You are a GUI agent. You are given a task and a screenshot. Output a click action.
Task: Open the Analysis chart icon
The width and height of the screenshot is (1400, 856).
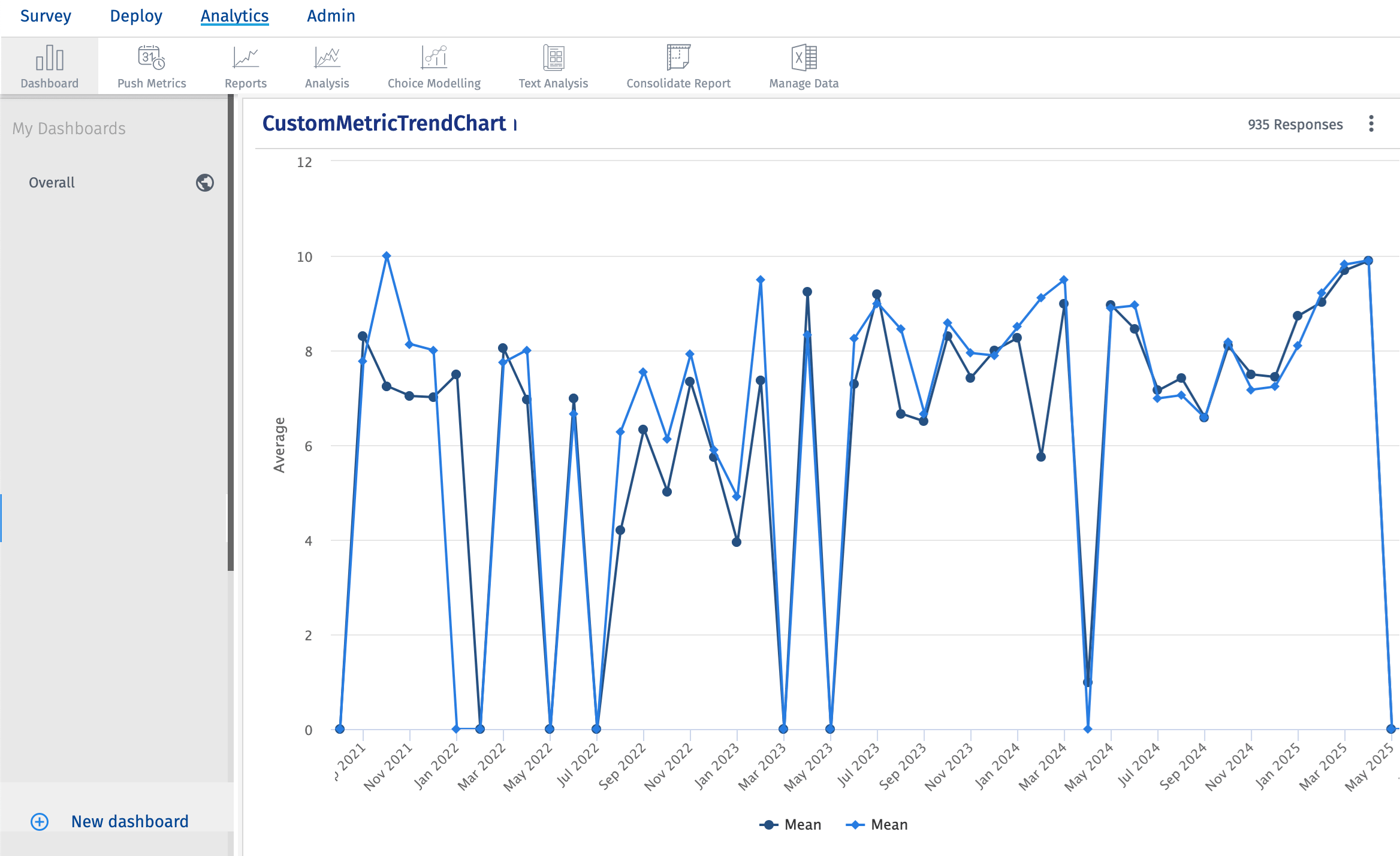point(327,58)
